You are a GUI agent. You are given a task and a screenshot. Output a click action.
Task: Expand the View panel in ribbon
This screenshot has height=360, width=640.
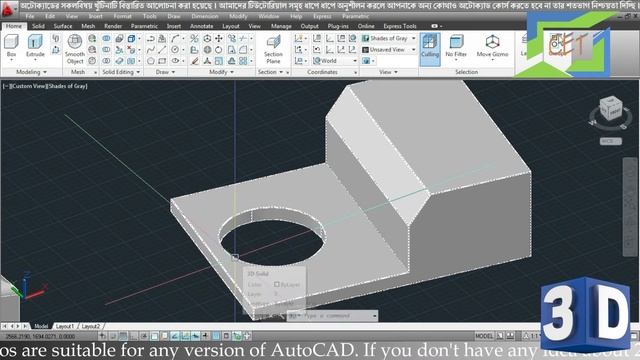(x=388, y=72)
